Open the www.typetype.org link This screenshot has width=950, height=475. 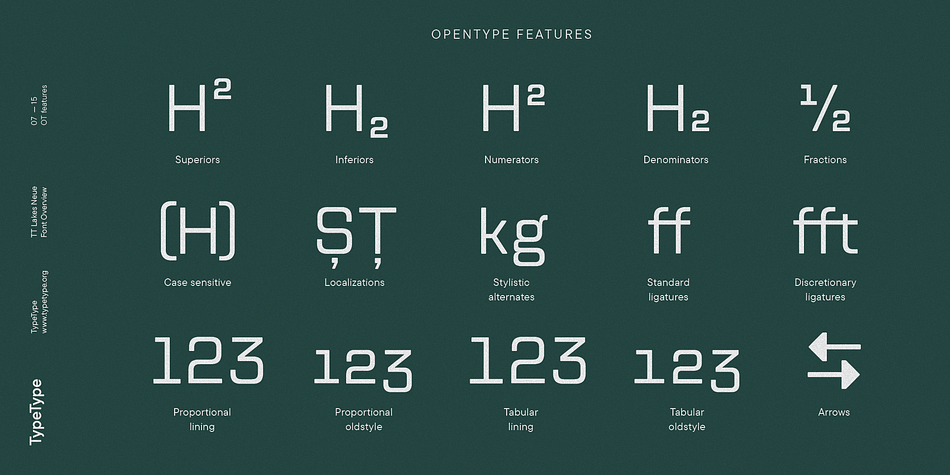[45, 302]
